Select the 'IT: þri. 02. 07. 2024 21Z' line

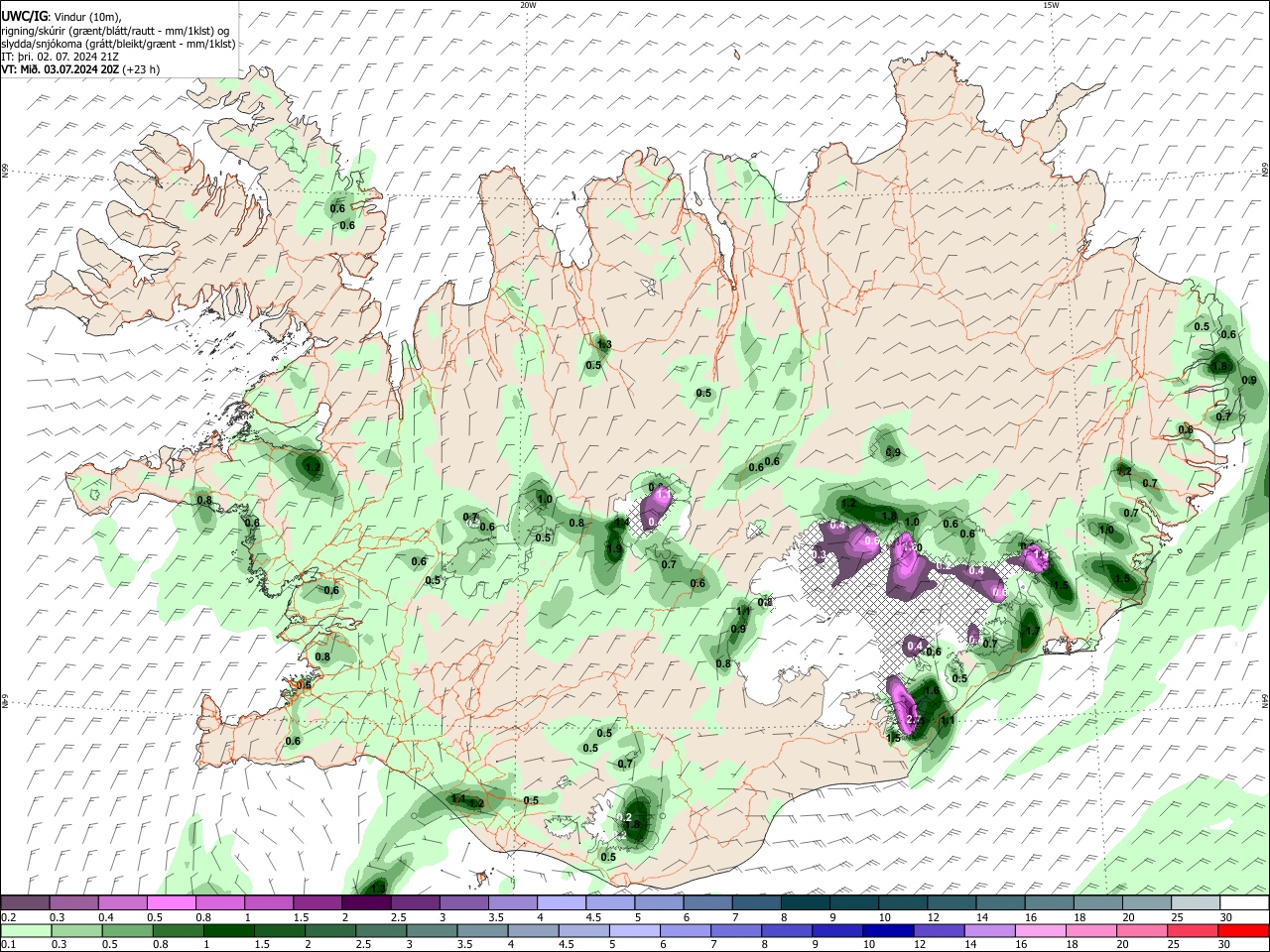click(61, 57)
